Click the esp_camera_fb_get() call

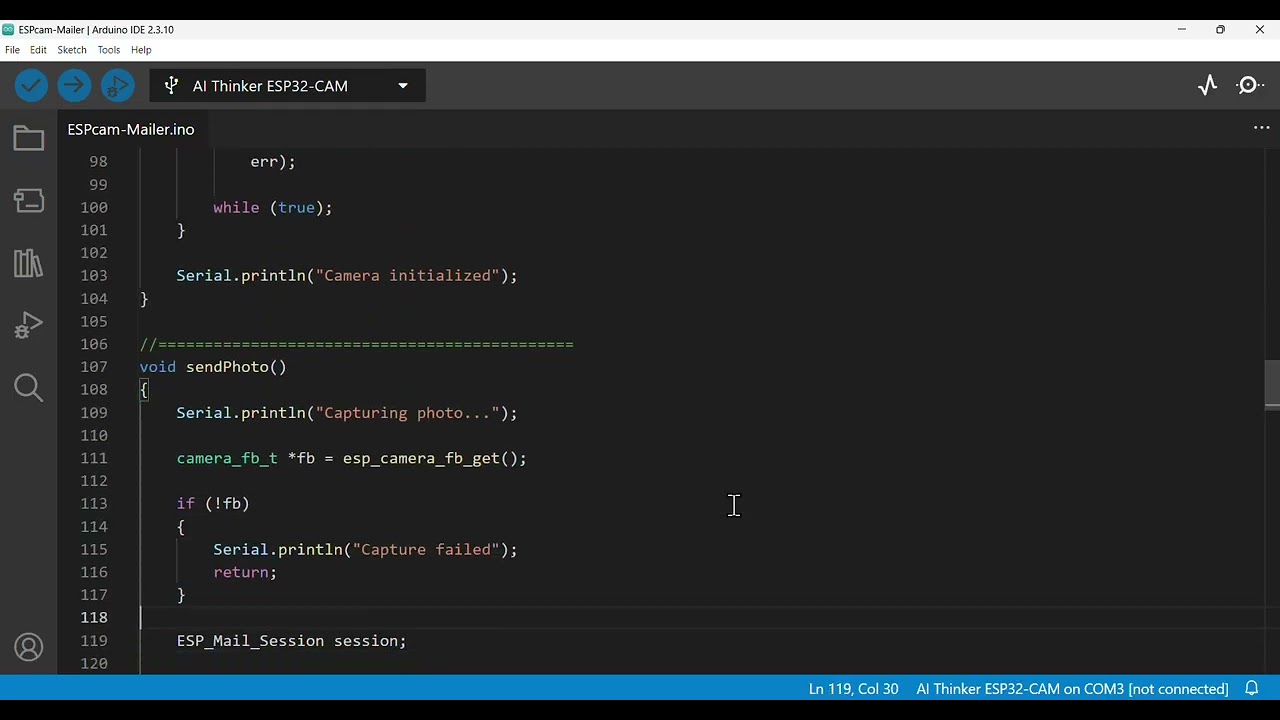point(430,458)
